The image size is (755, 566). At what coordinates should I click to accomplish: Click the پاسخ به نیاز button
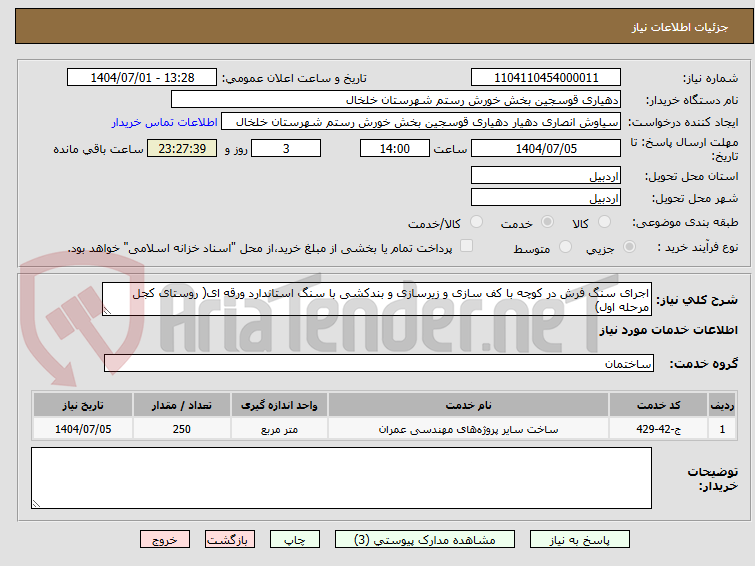coord(580,540)
